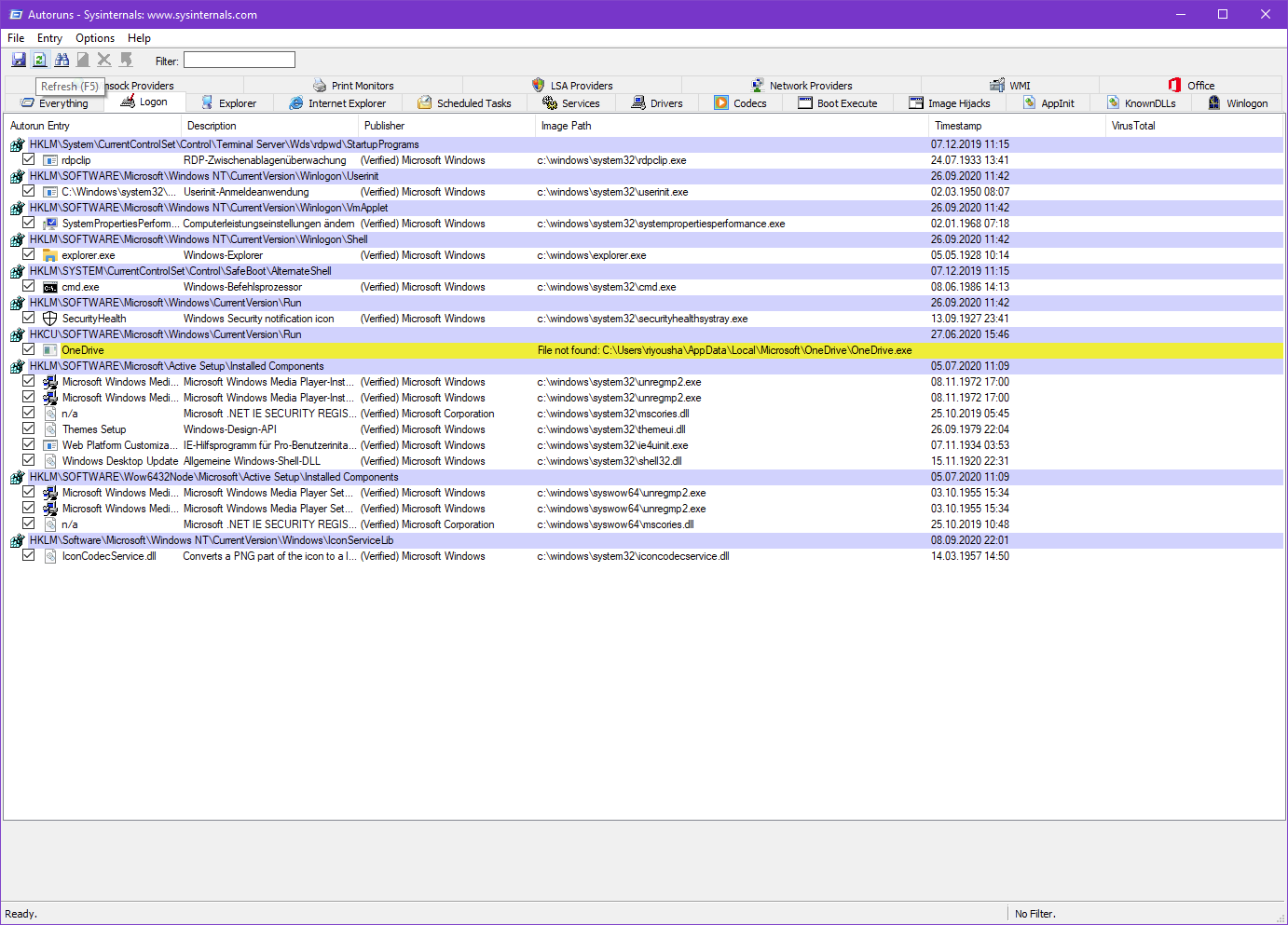Image resolution: width=1288 pixels, height=925 pixels.
Task: Click the cmd.exe console icon in list
Action: (50, 287)
